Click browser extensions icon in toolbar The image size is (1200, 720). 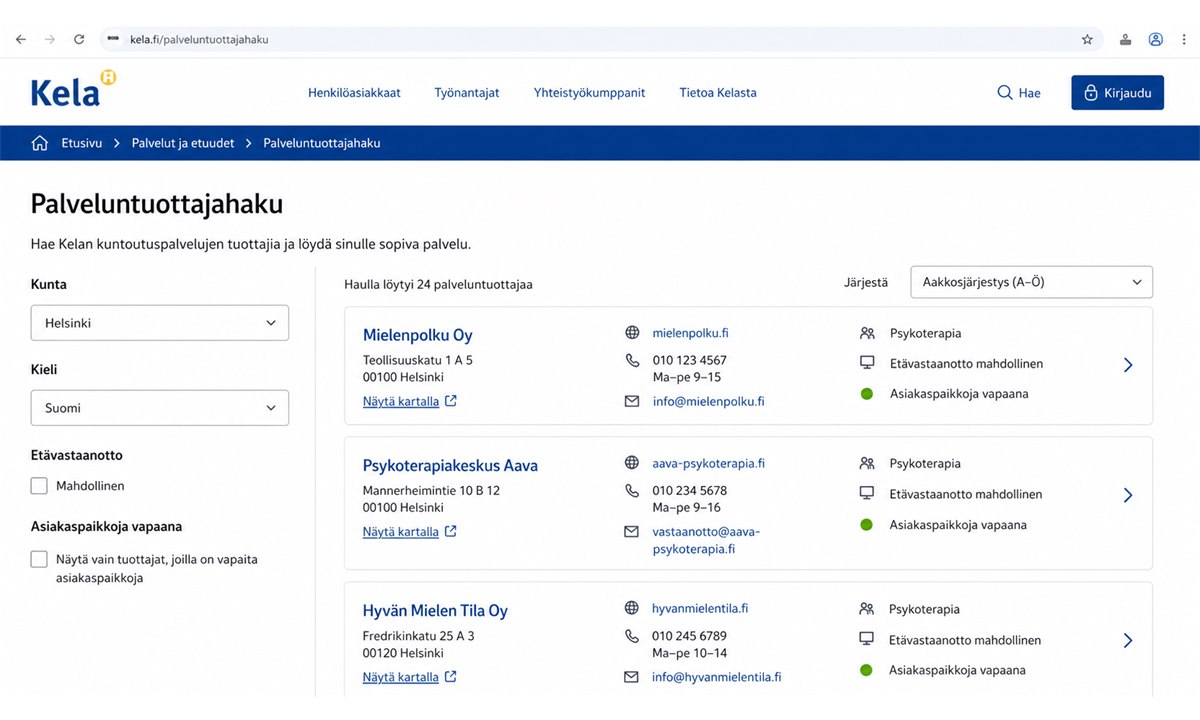click(x=1126, y=40)
